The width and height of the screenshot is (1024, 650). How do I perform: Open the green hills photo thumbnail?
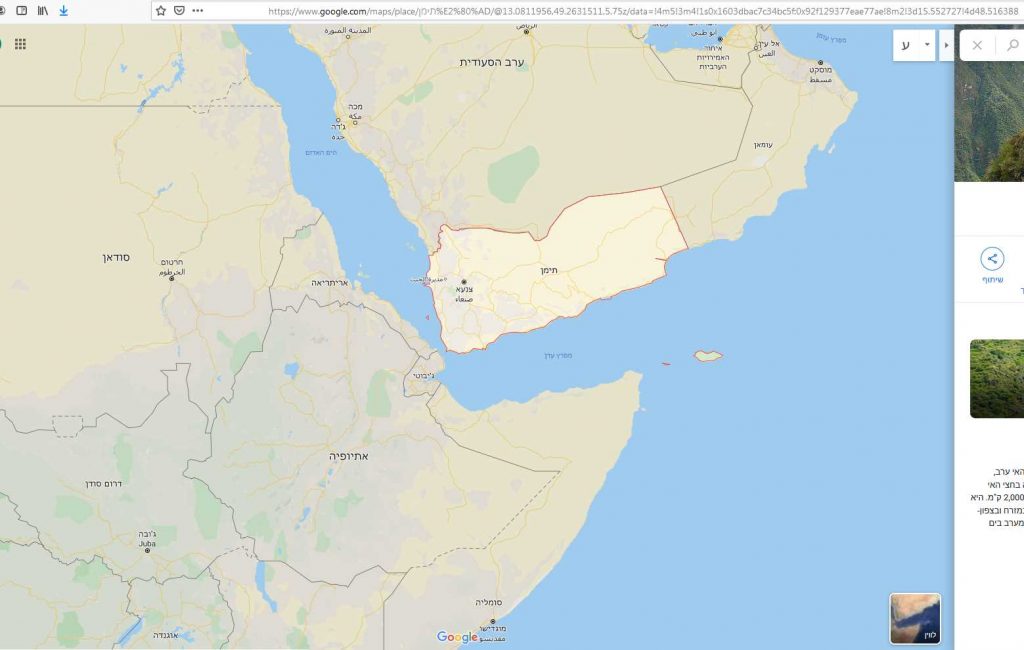click(x=996, y=378)
